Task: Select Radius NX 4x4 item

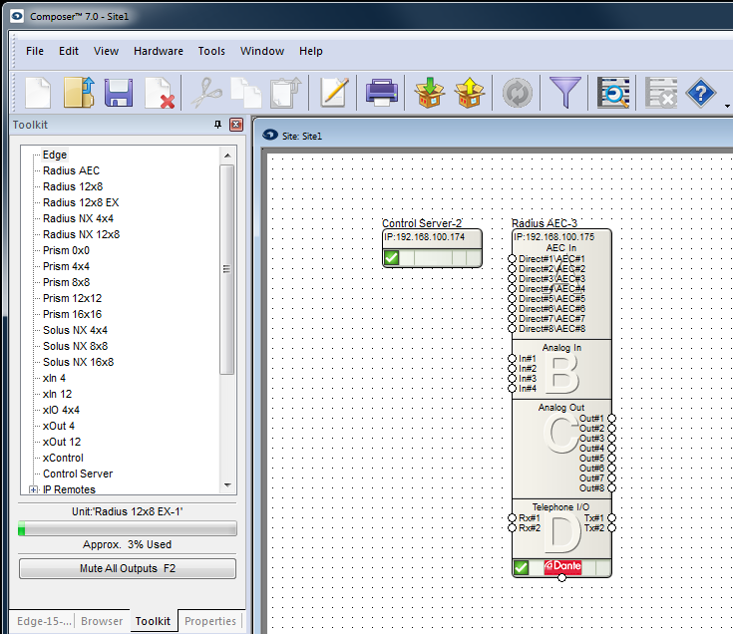Action: pyautogui.click(x=78, y=218)
